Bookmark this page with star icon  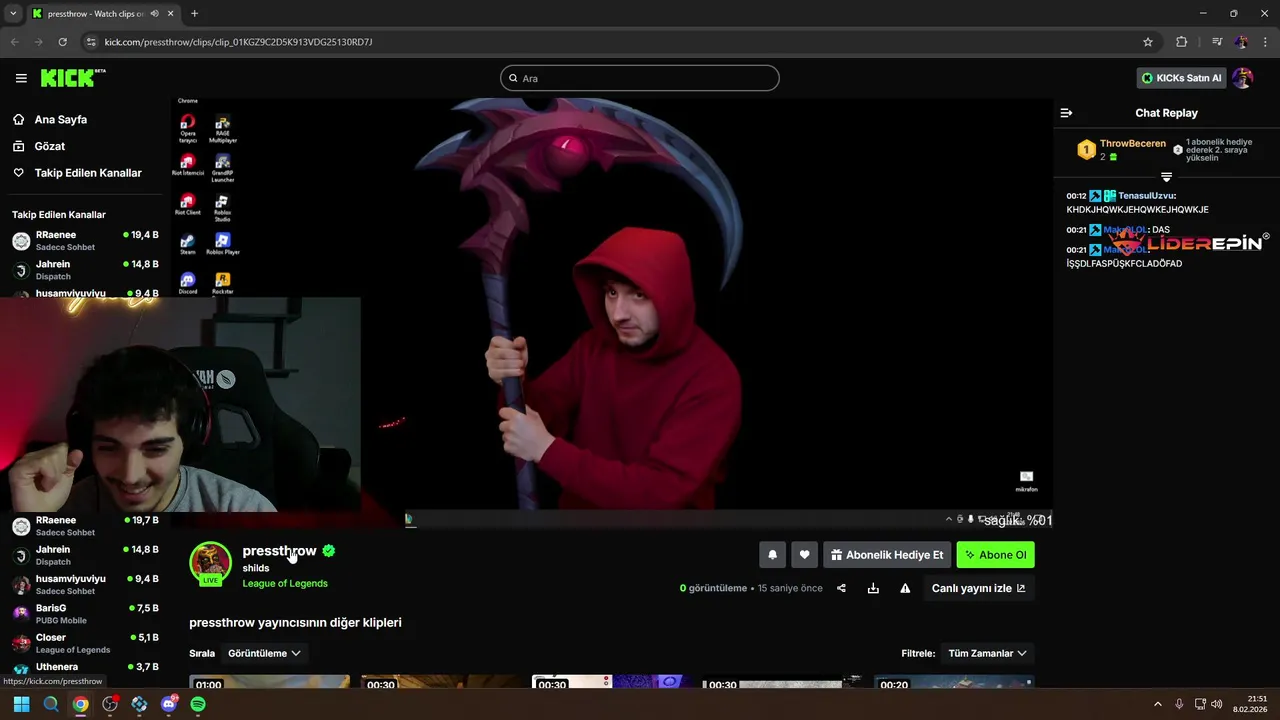point(1148,42)
